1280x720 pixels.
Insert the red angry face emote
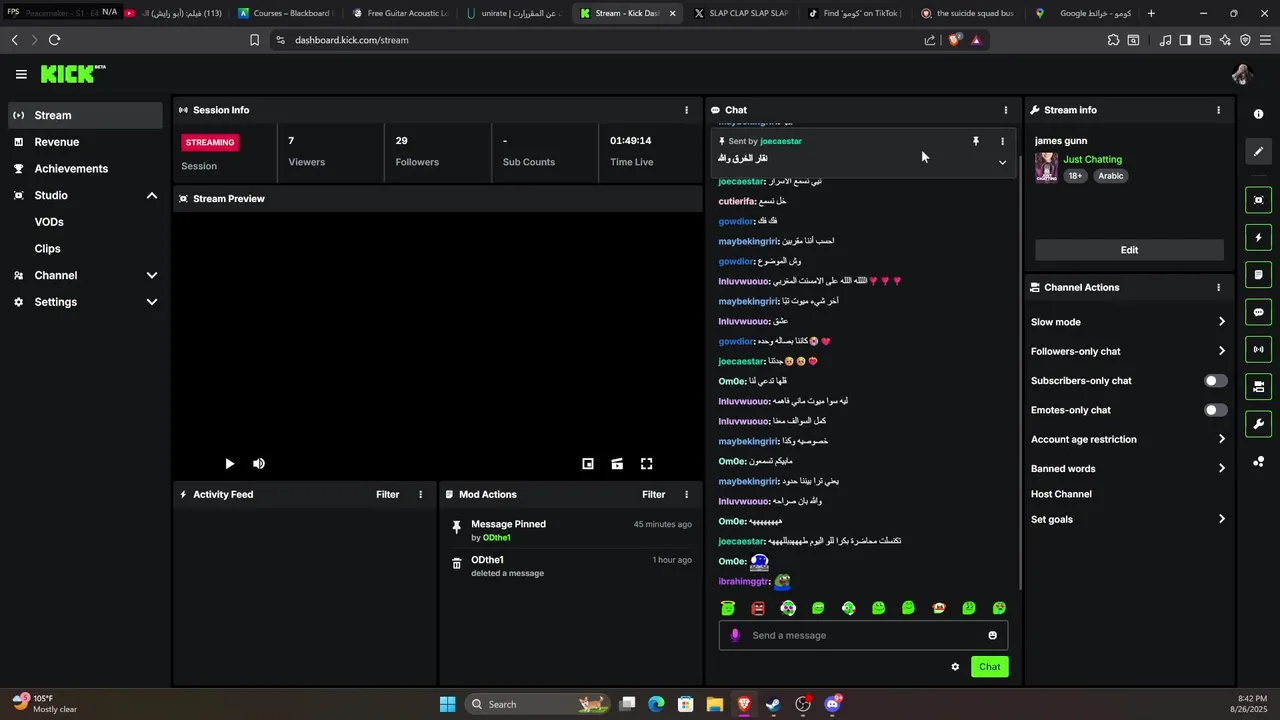point(758,607)
